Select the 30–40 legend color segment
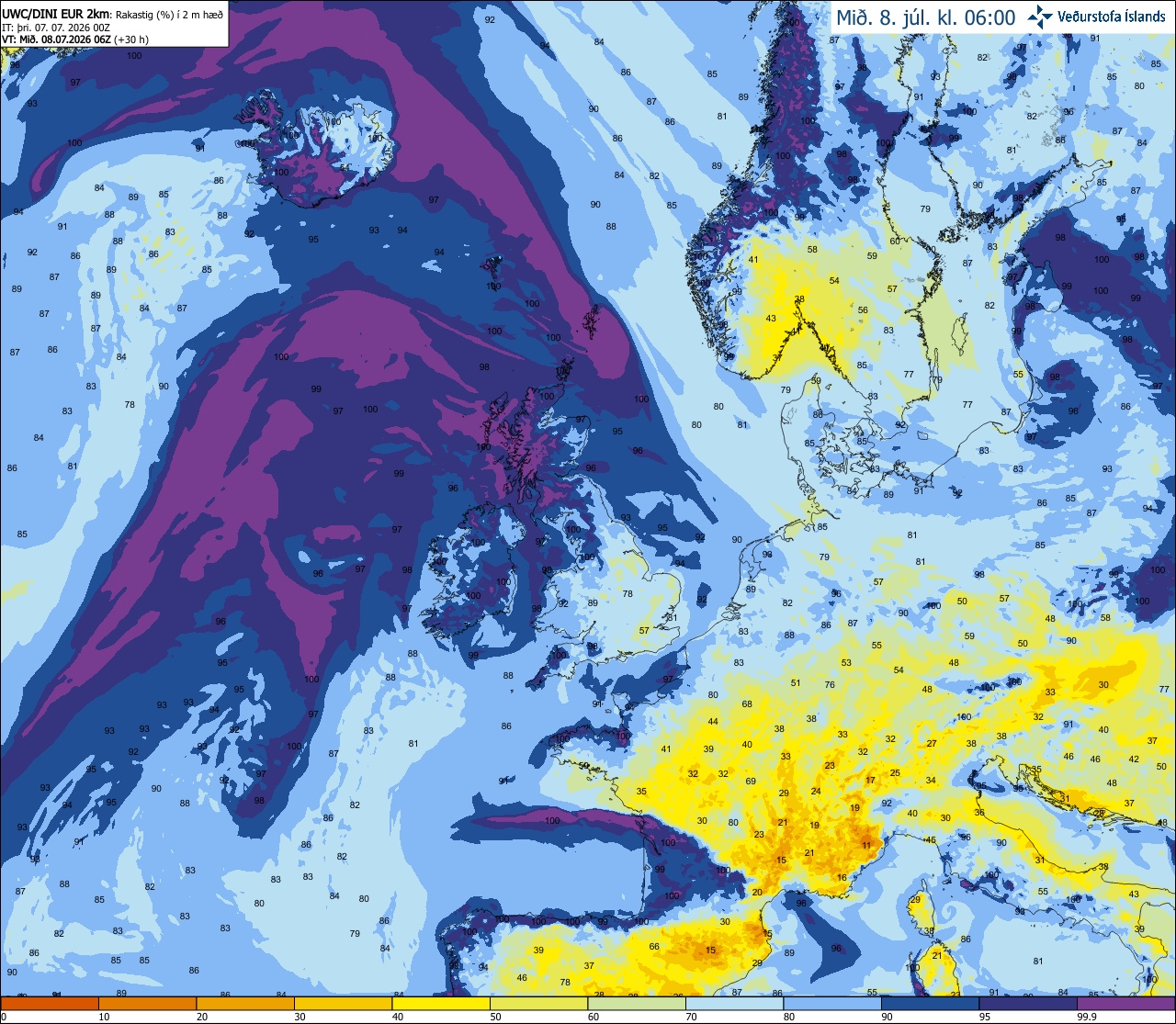Viewport: 1176px width, 1024px height. tap(344, 1004)
